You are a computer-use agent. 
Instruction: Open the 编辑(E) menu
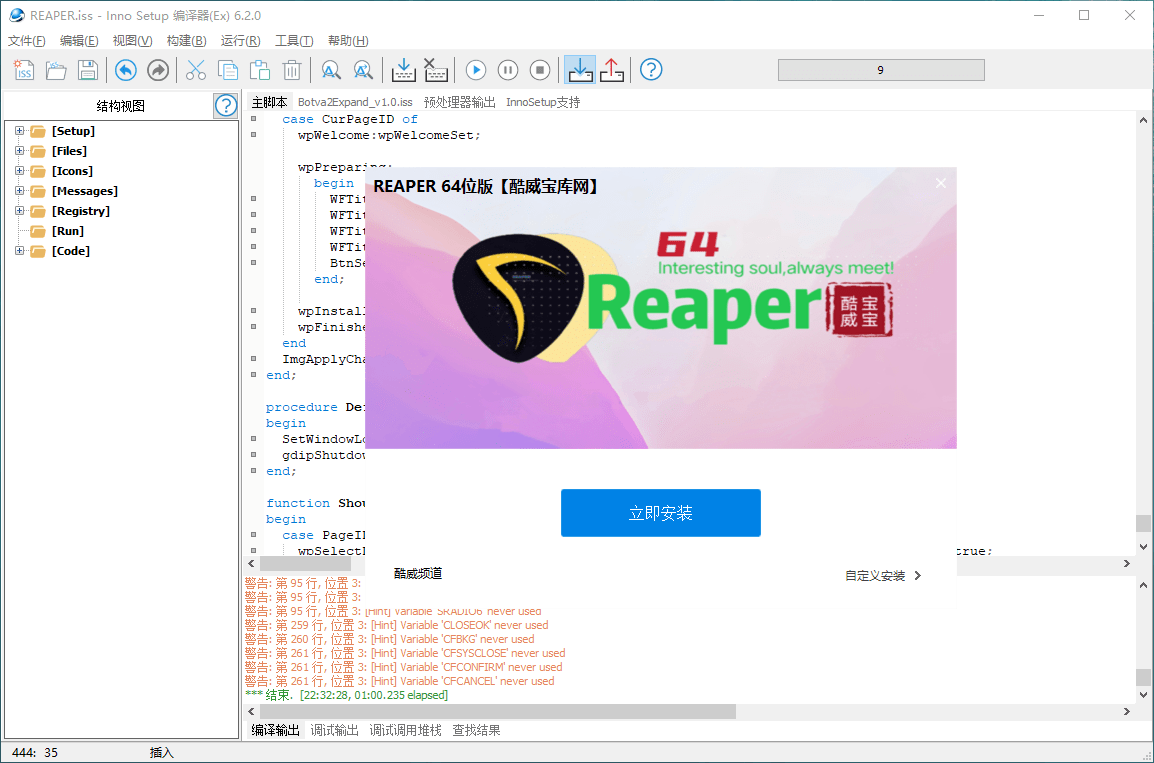point(79,40)
